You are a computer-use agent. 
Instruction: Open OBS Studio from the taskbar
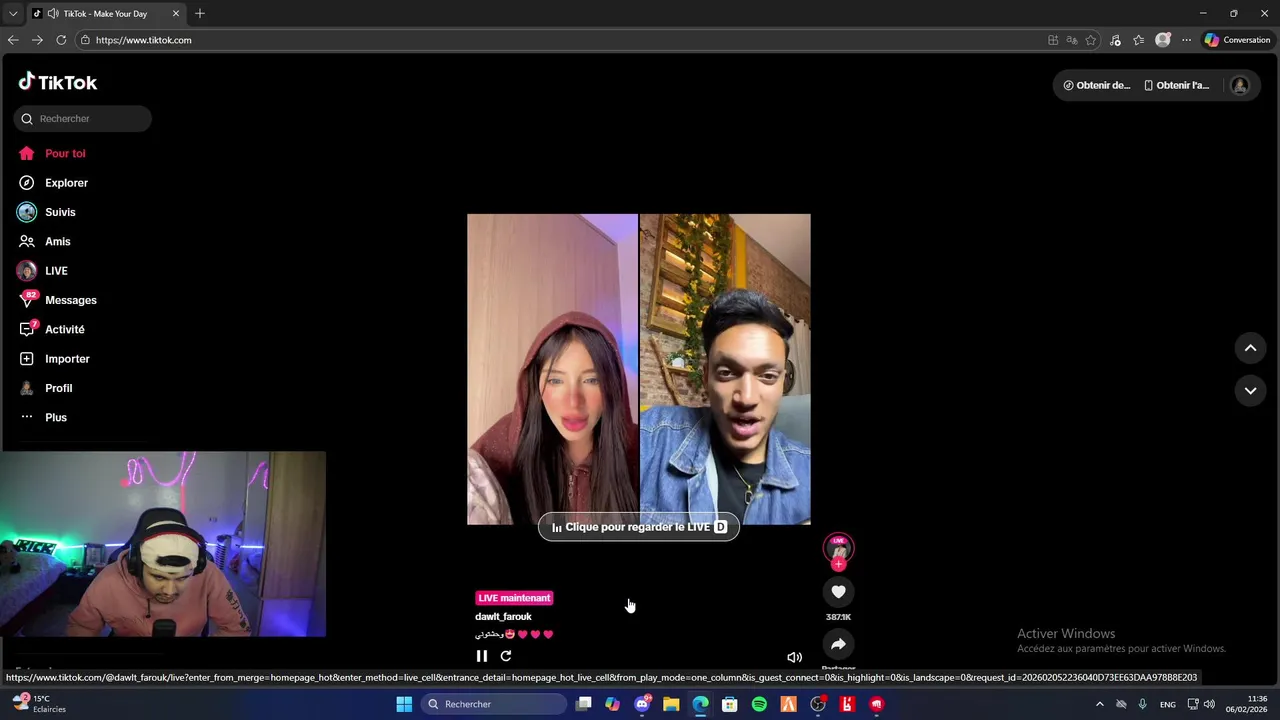click(x=818, y=704)
